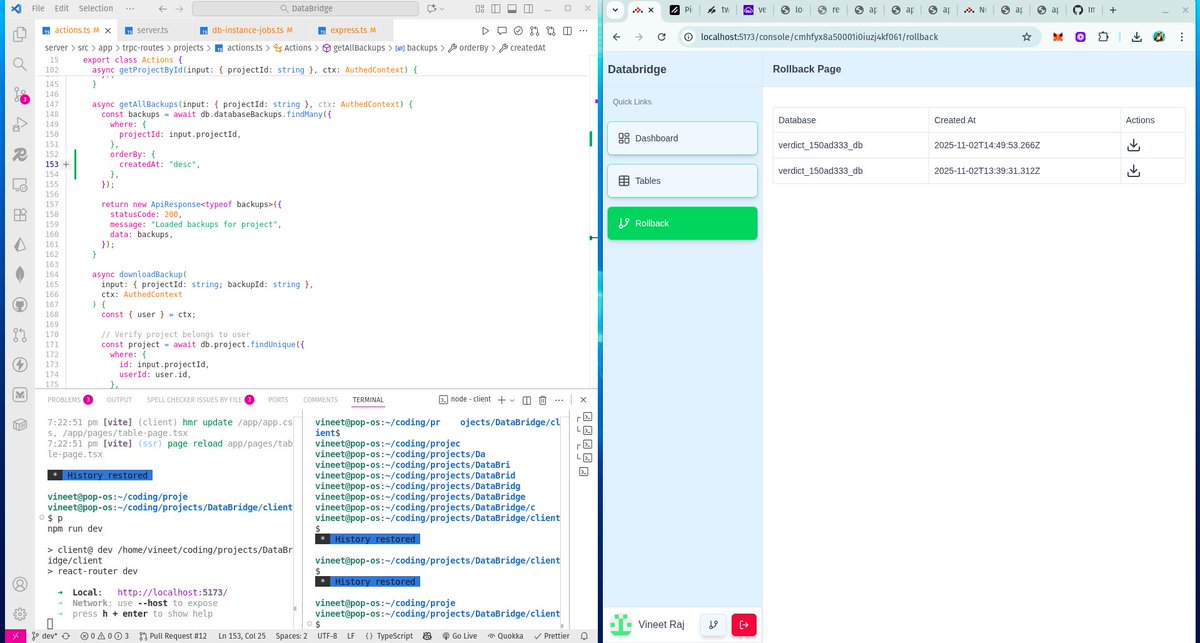Toggle Prettier formatting in the status bar
Image resolution: width=1200 pixels, height=643 pixels.
[551, 635]
